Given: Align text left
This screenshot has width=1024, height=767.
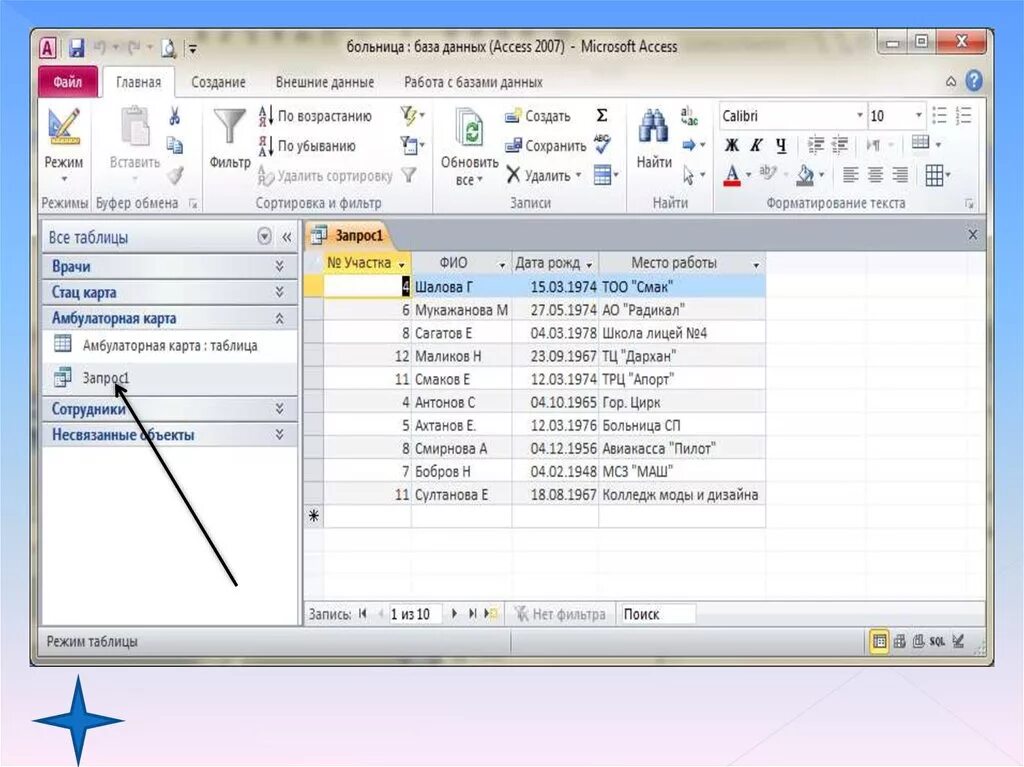Looking at the screenshot, I should pos(850,175).
